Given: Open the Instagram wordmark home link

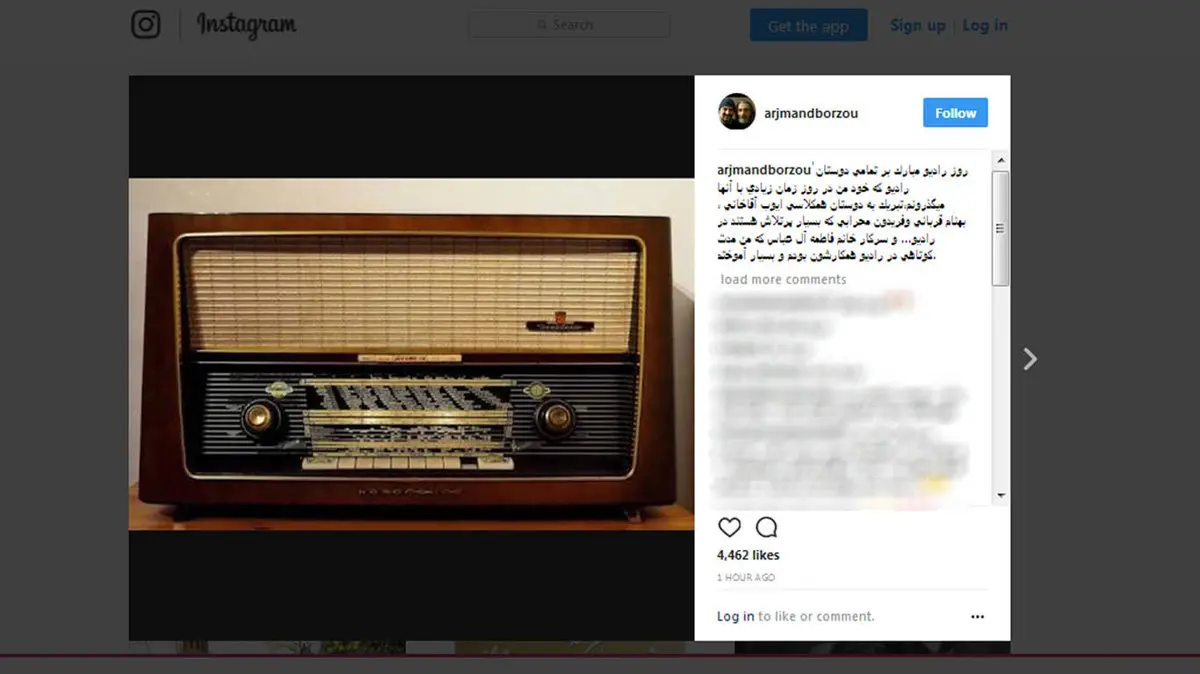Looking at the screenshot, I should [246, 26].
